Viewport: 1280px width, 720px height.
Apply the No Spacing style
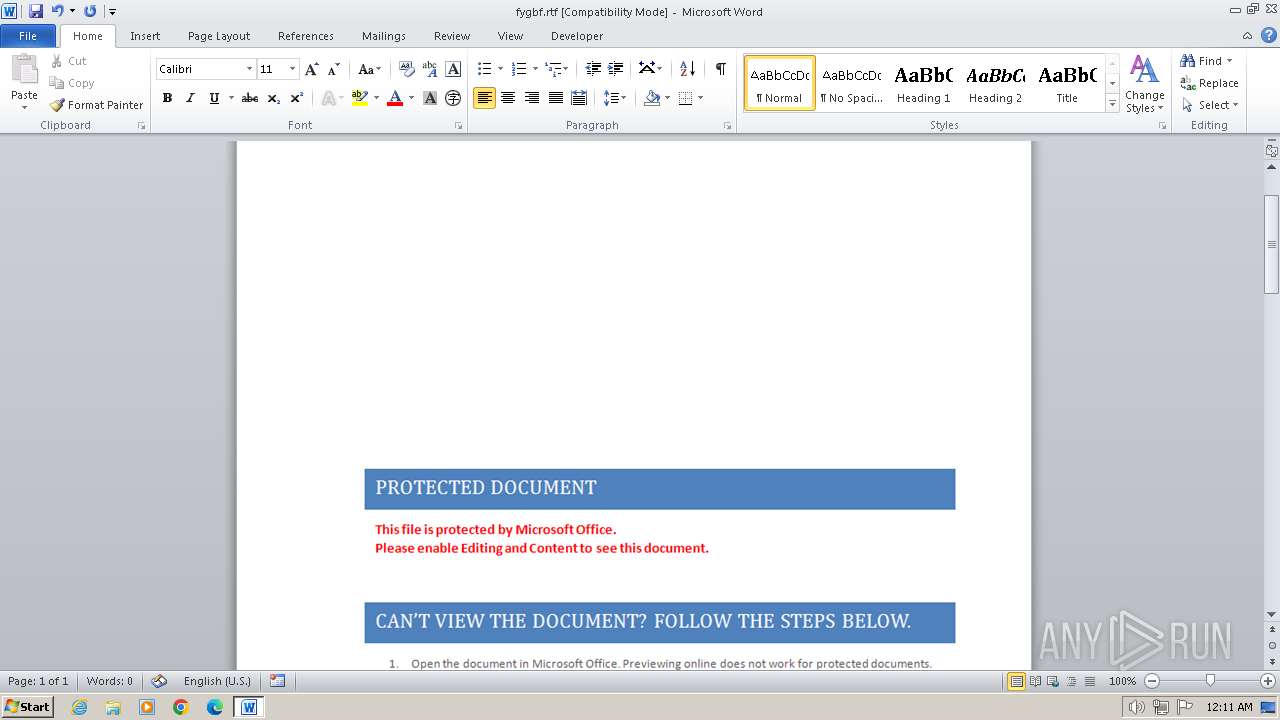852,83
